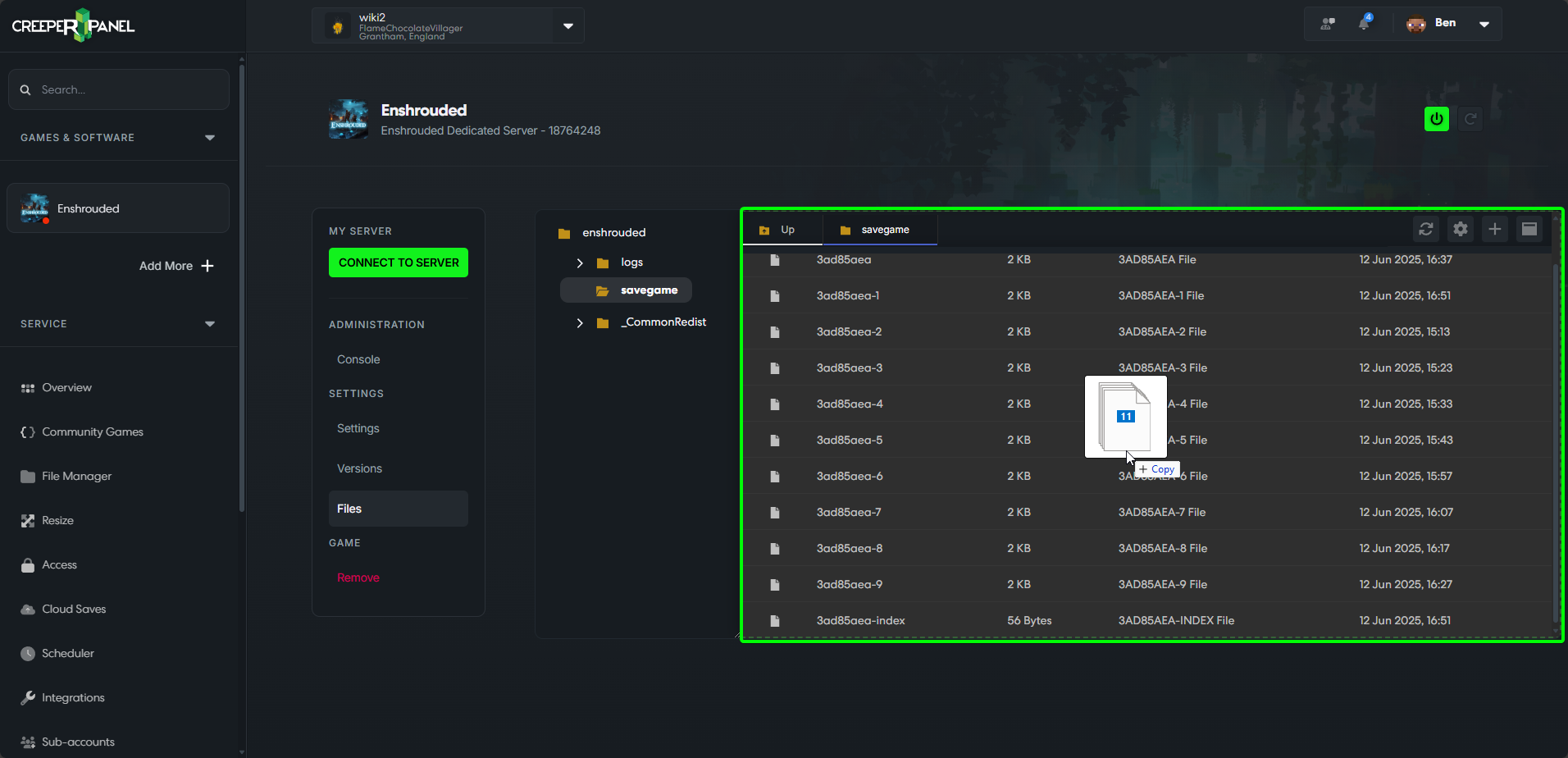Select the Enshrouded game in sidebar
This screenshot has height=758, width=1568.
click(118, 208)
